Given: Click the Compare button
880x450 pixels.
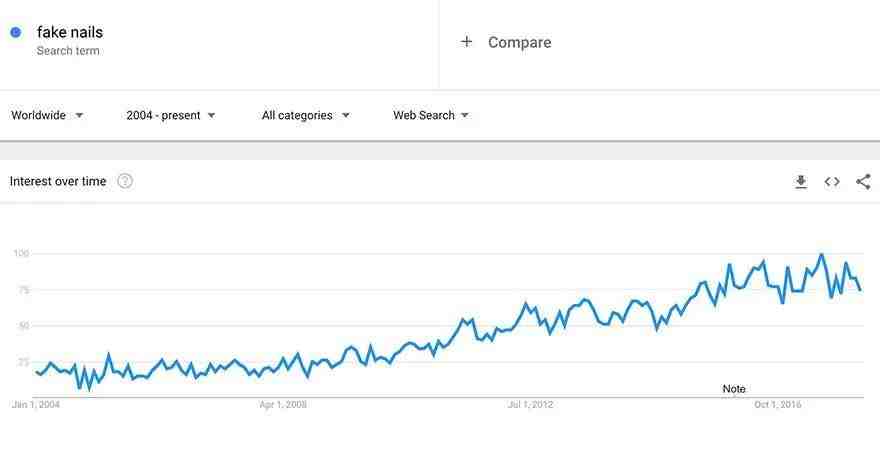Looking at the screenshot, I should click(506, 42).
